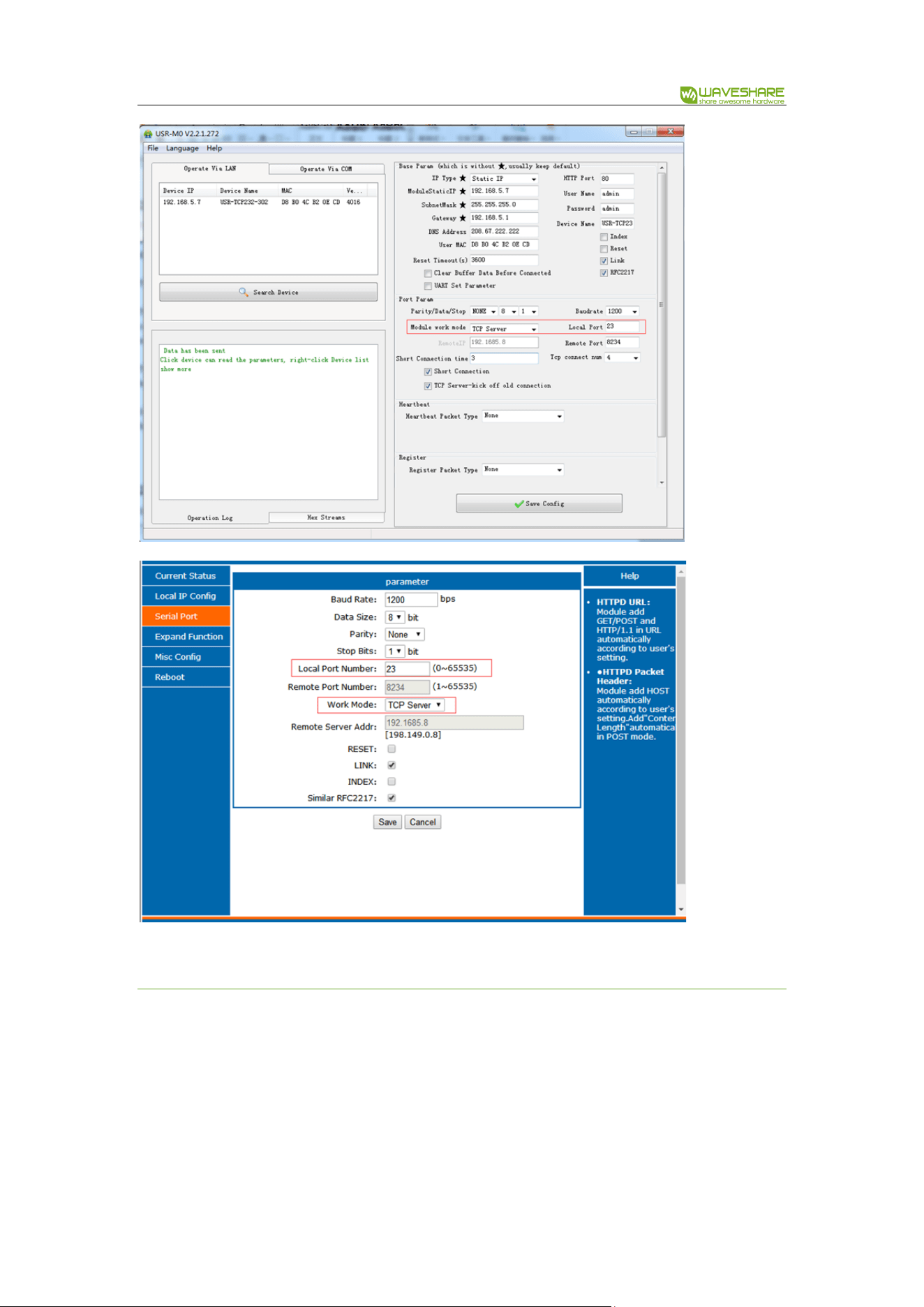Open Expand Function page
This screenshot has height=1307, width=924.
[x=186, y=637]
